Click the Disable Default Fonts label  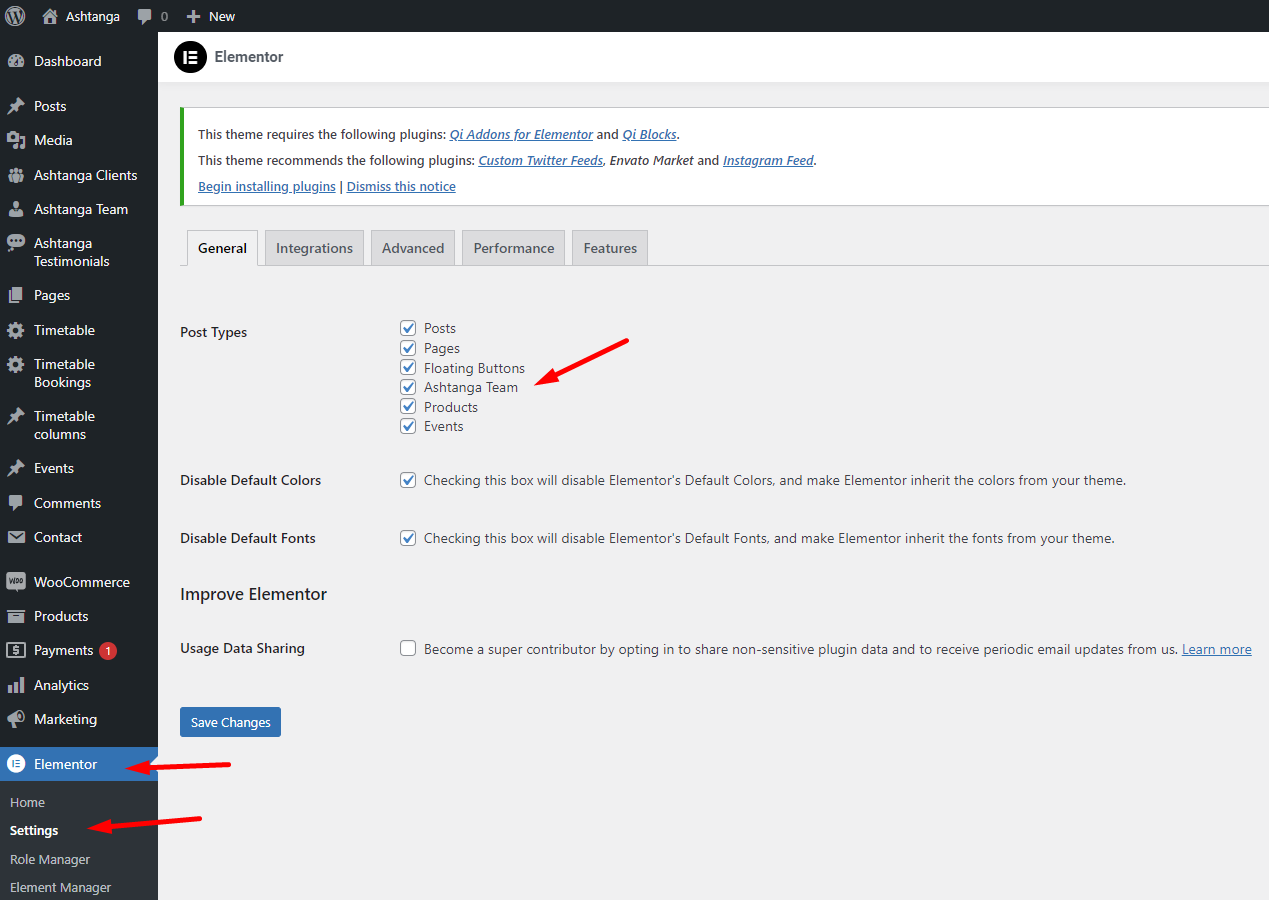point(248,538)
